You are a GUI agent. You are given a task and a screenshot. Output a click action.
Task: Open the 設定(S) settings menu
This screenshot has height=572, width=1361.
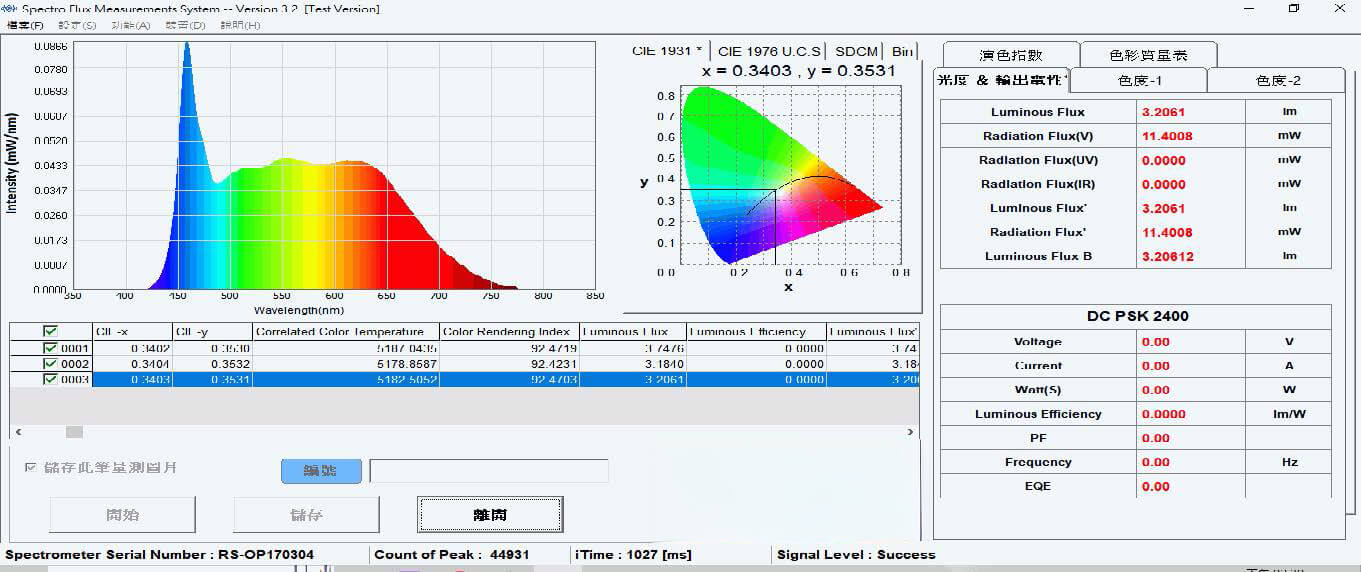[x=77, y=25]
